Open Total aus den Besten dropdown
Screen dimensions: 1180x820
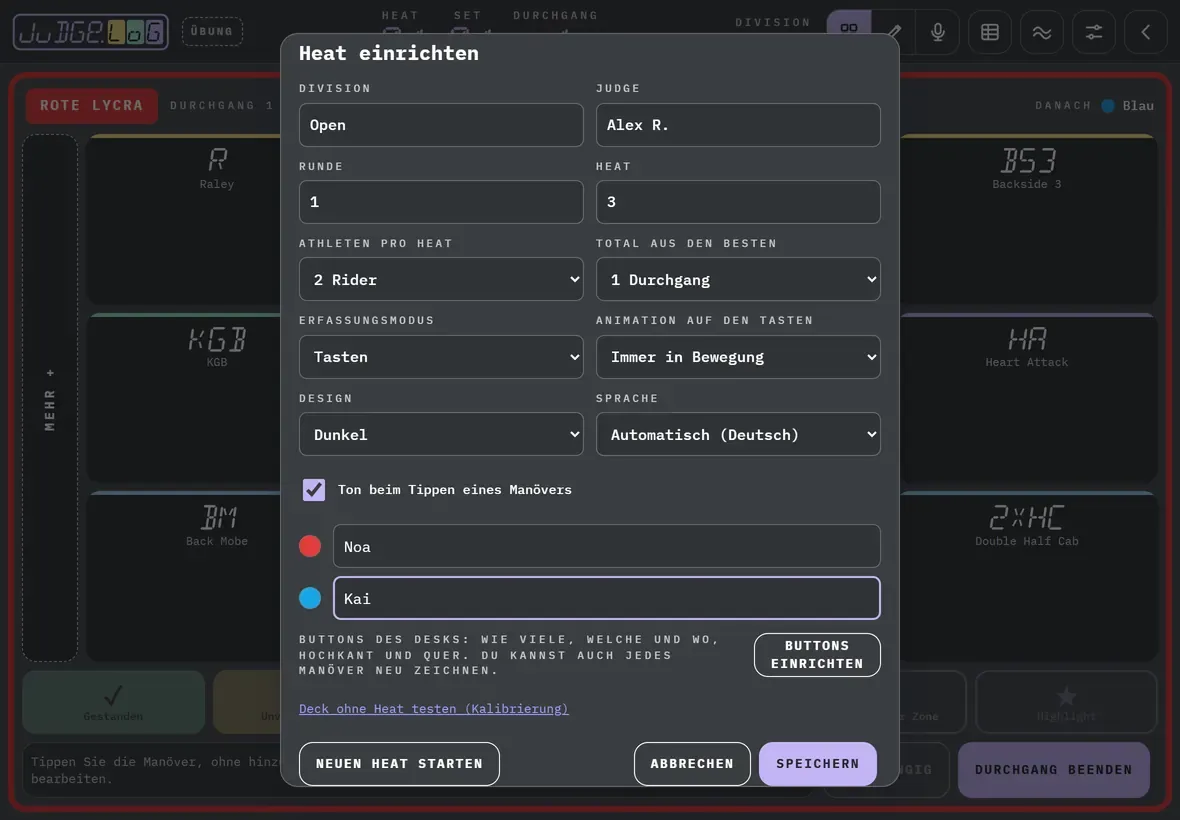coord(738,279)
